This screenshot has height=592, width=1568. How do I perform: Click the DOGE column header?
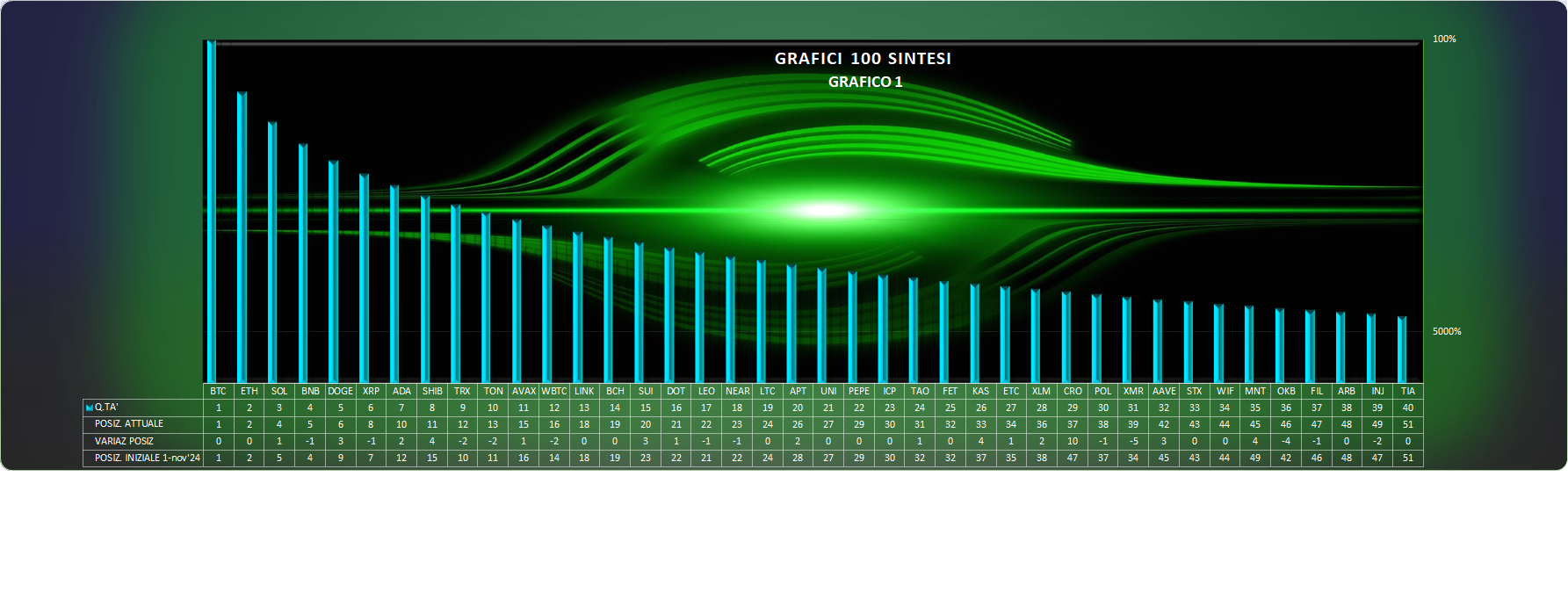(340, 392)
